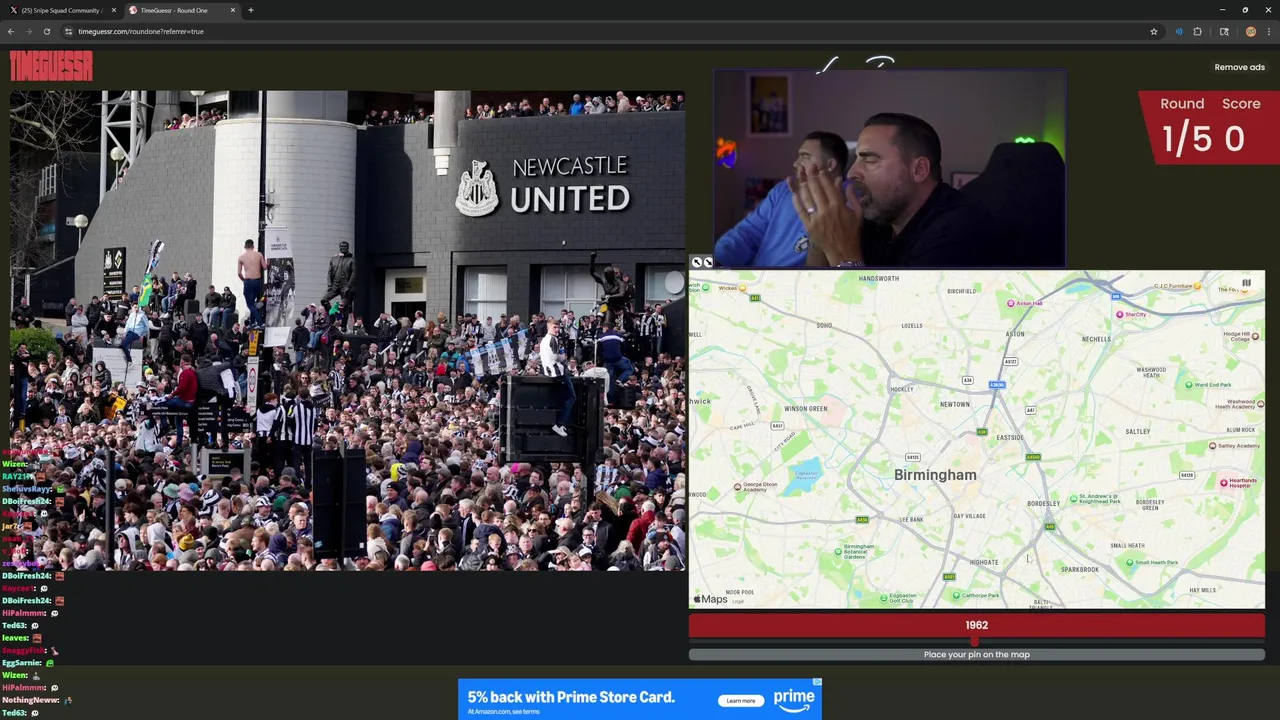The height and width of the screenshot is (720, 1280).
Task: Click the Winson Green area label
Action: (x=806, y=408)
